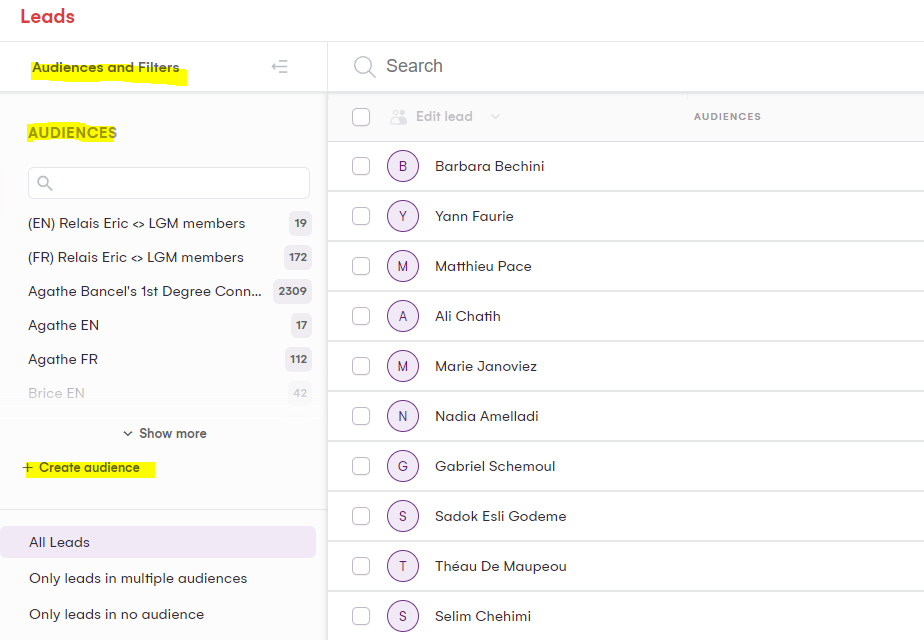
Task: Filter by Only leads in no audience
Action: 116,614
